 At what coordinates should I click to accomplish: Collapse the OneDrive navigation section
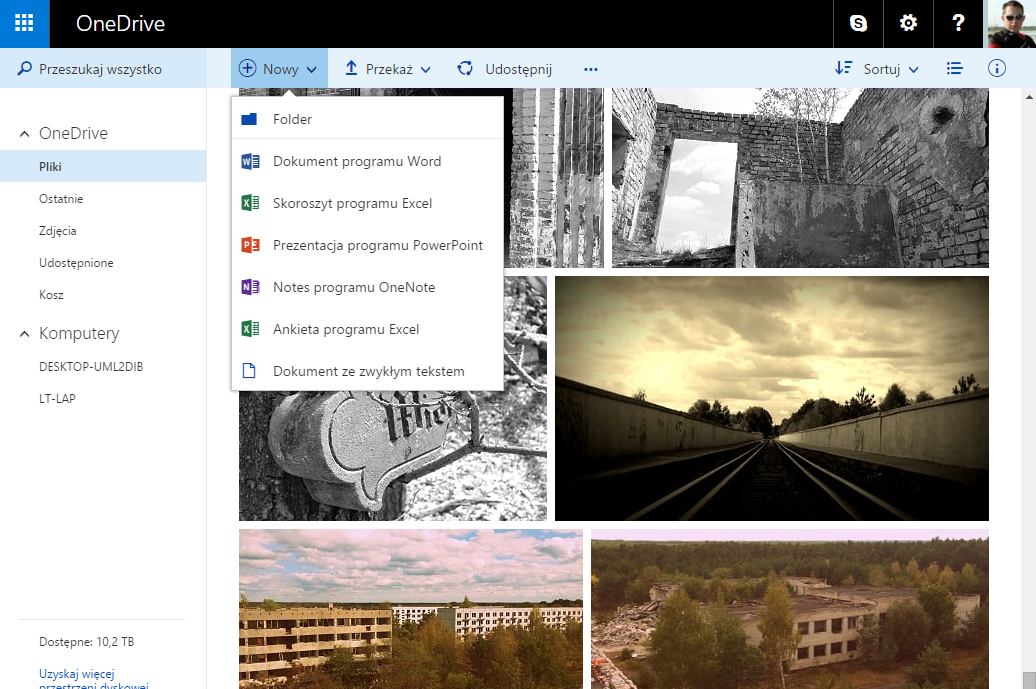pyautogui.click(x=25, y=134)
